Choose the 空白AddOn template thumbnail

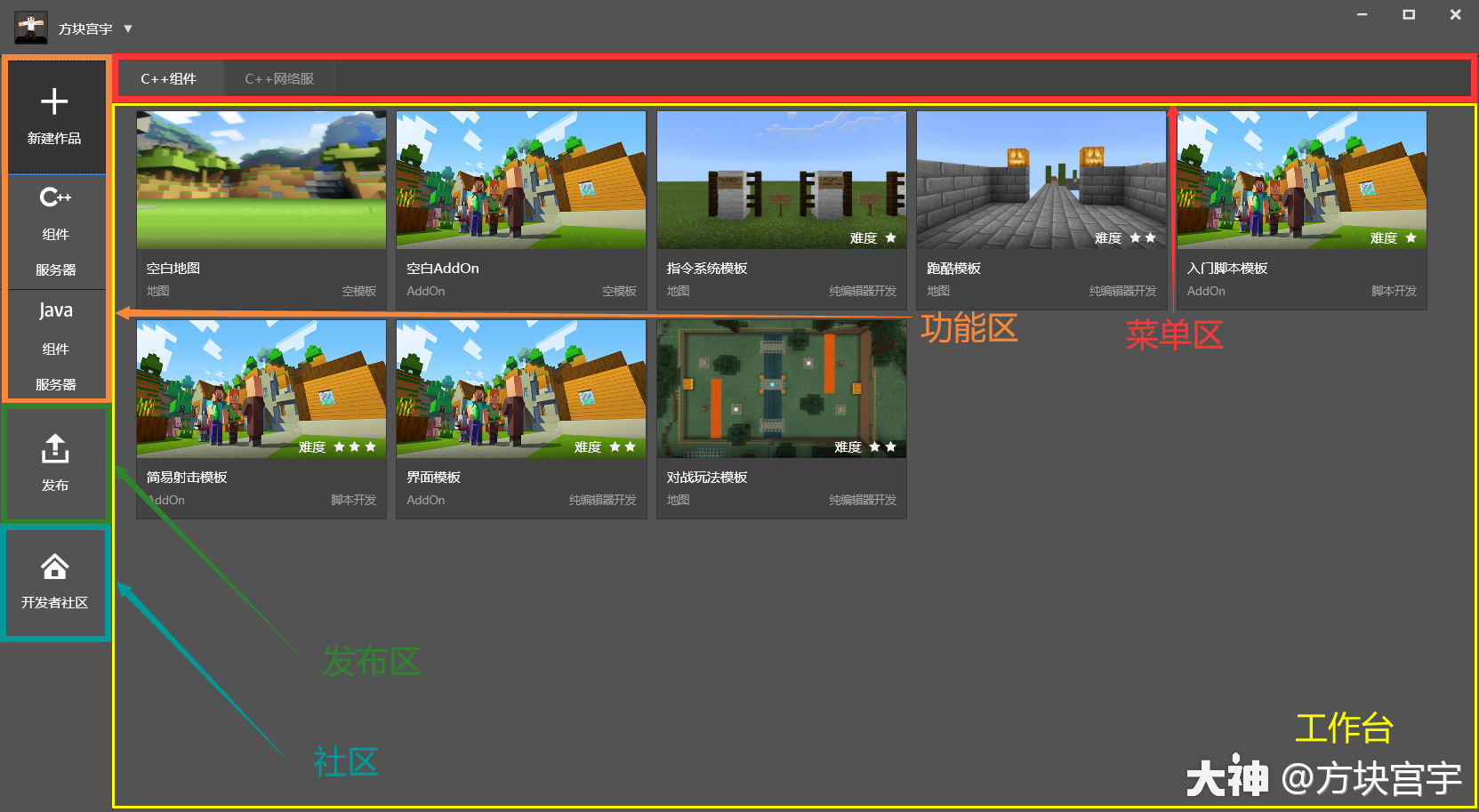coord(521,180)
